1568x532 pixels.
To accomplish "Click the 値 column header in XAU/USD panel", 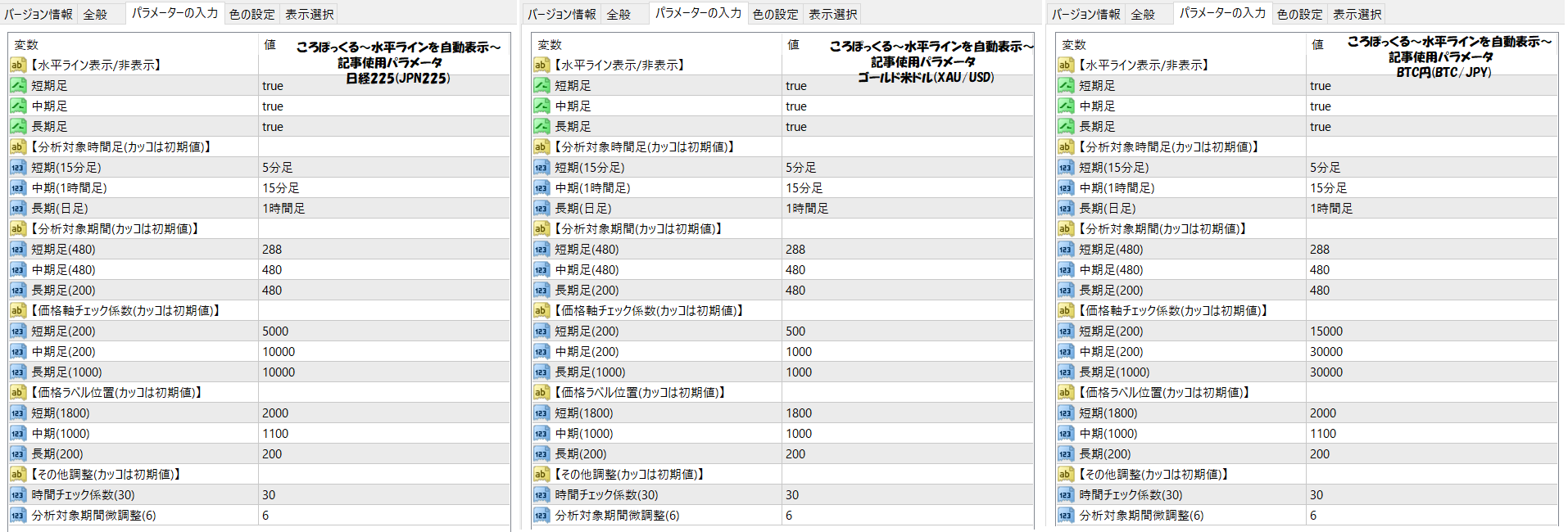I will tap(793, 45).
